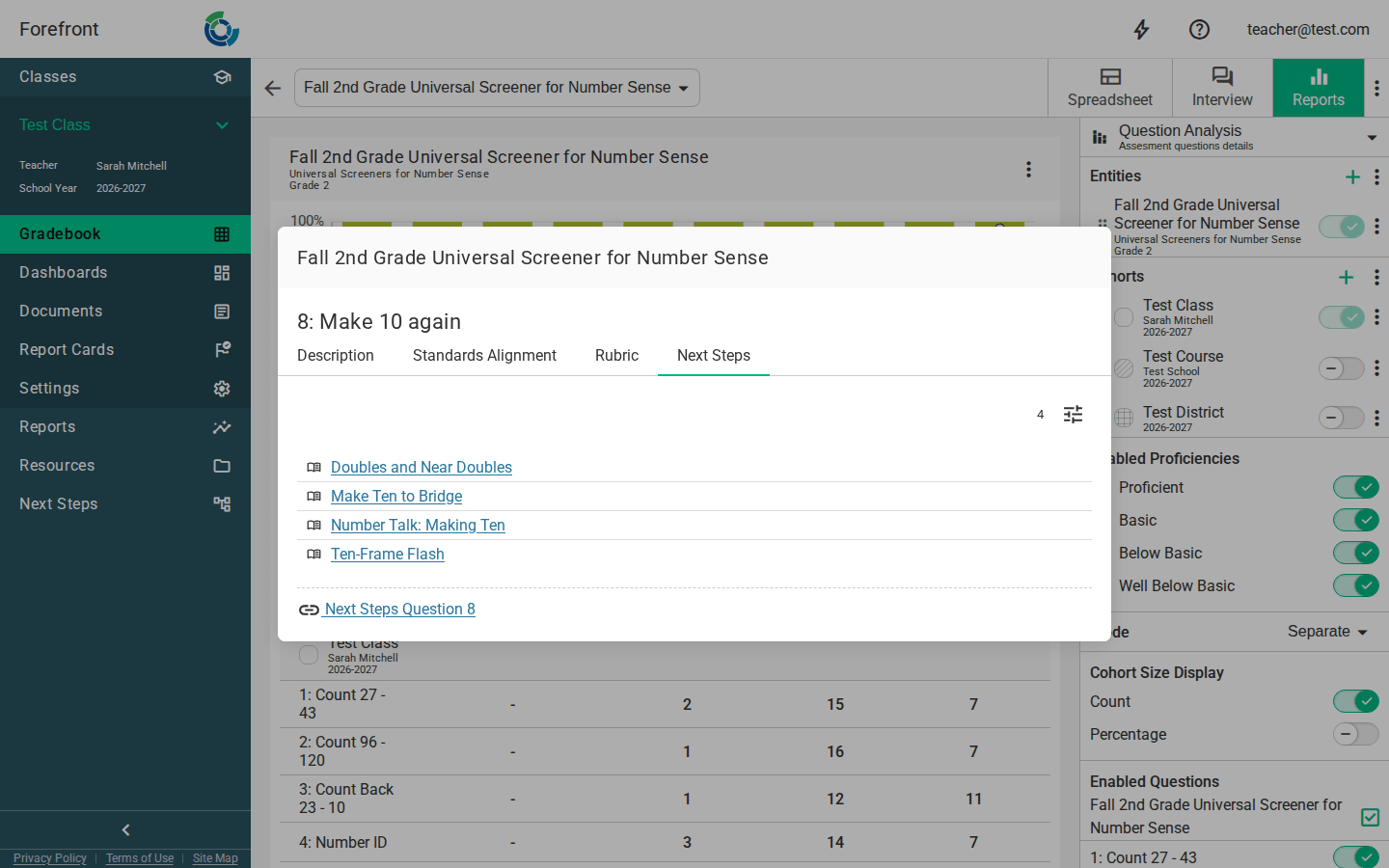Add an entity with the plus icon
Image resolution: width=1389 pixels, height=868 pixels.
(x=1352, y=176)
